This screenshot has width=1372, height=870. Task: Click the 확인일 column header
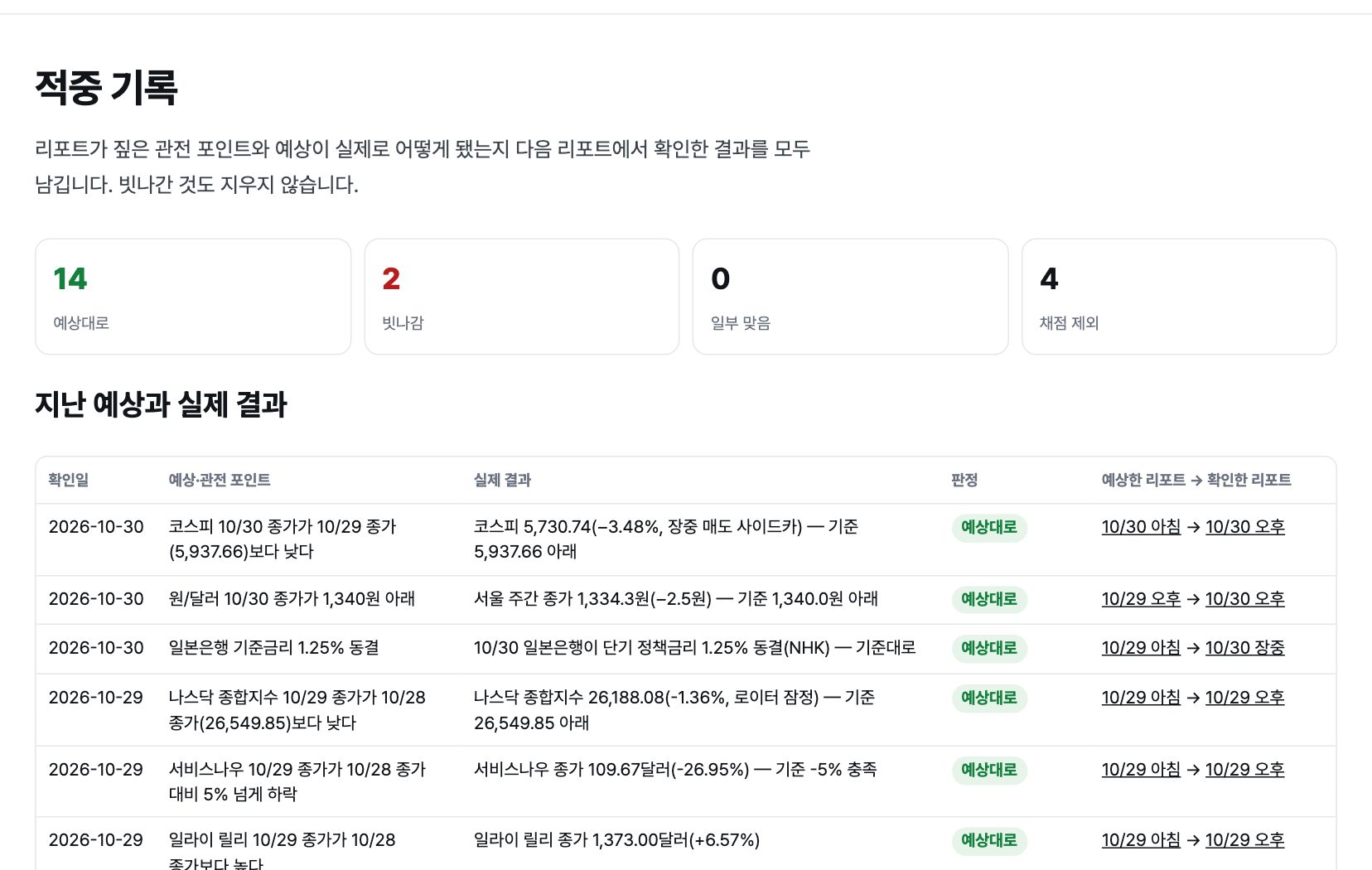coord(69,480)
